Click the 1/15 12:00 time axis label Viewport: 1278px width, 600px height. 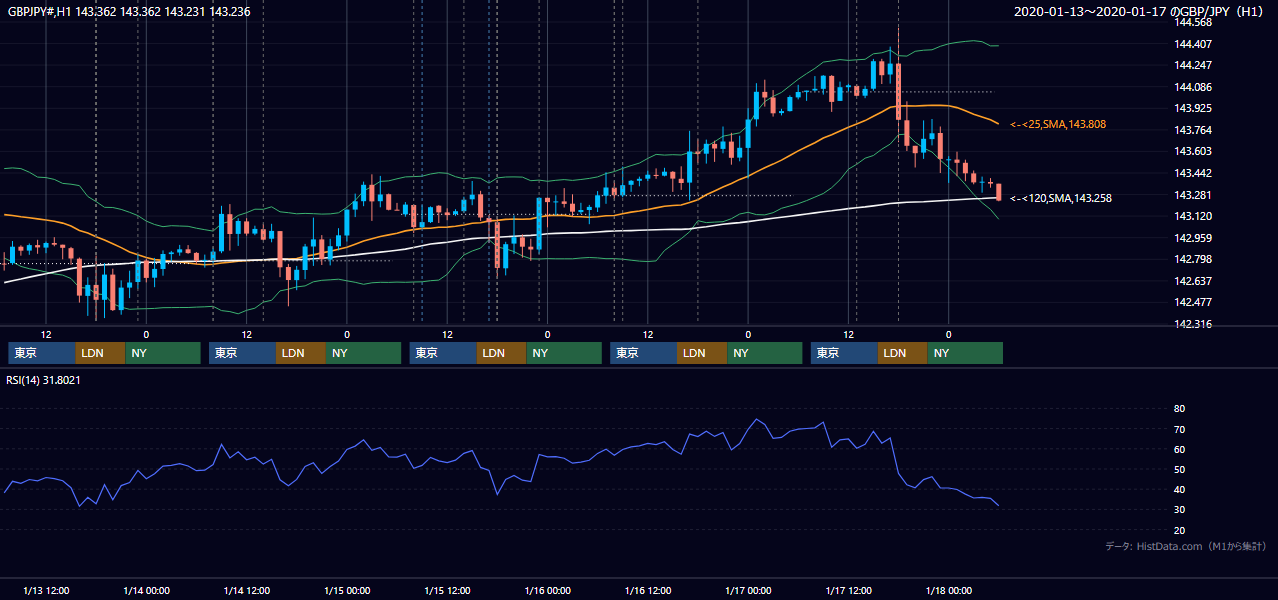point(448,591)
